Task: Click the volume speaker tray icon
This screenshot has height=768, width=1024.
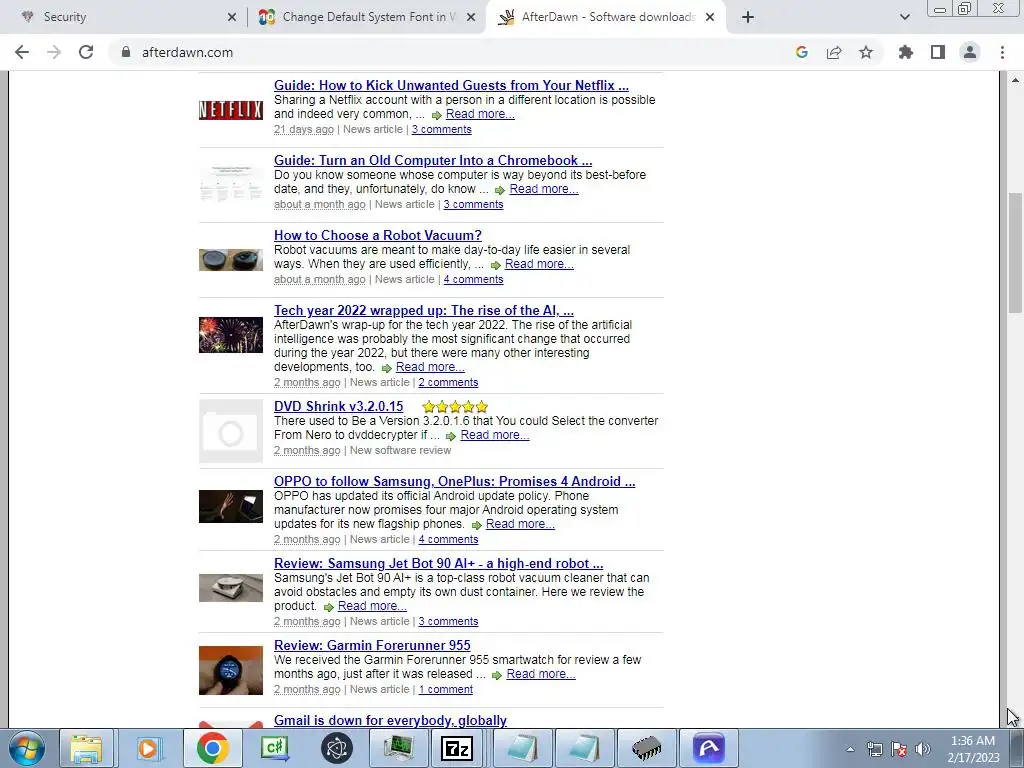Action: (x=923, y=749)
